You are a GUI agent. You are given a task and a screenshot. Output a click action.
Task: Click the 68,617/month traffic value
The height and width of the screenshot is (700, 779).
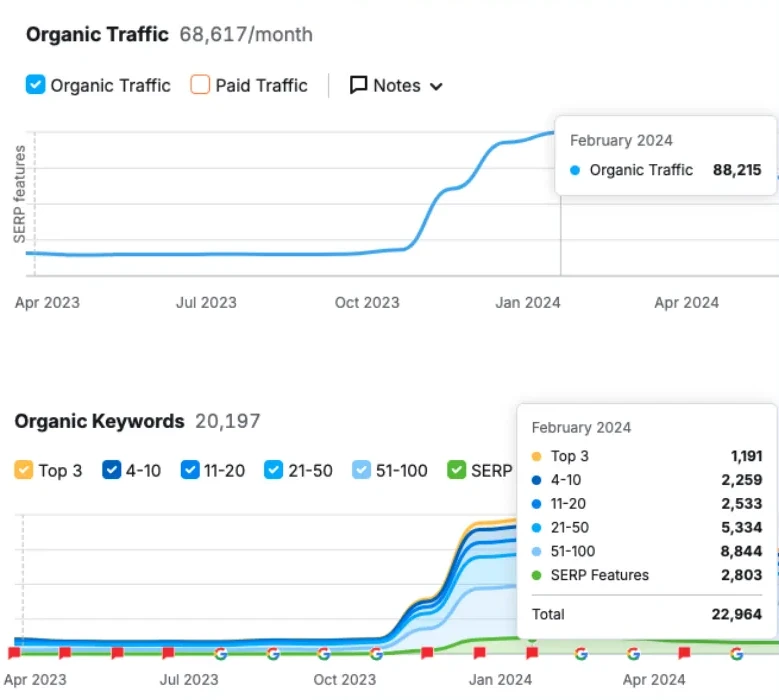(246, 34)
